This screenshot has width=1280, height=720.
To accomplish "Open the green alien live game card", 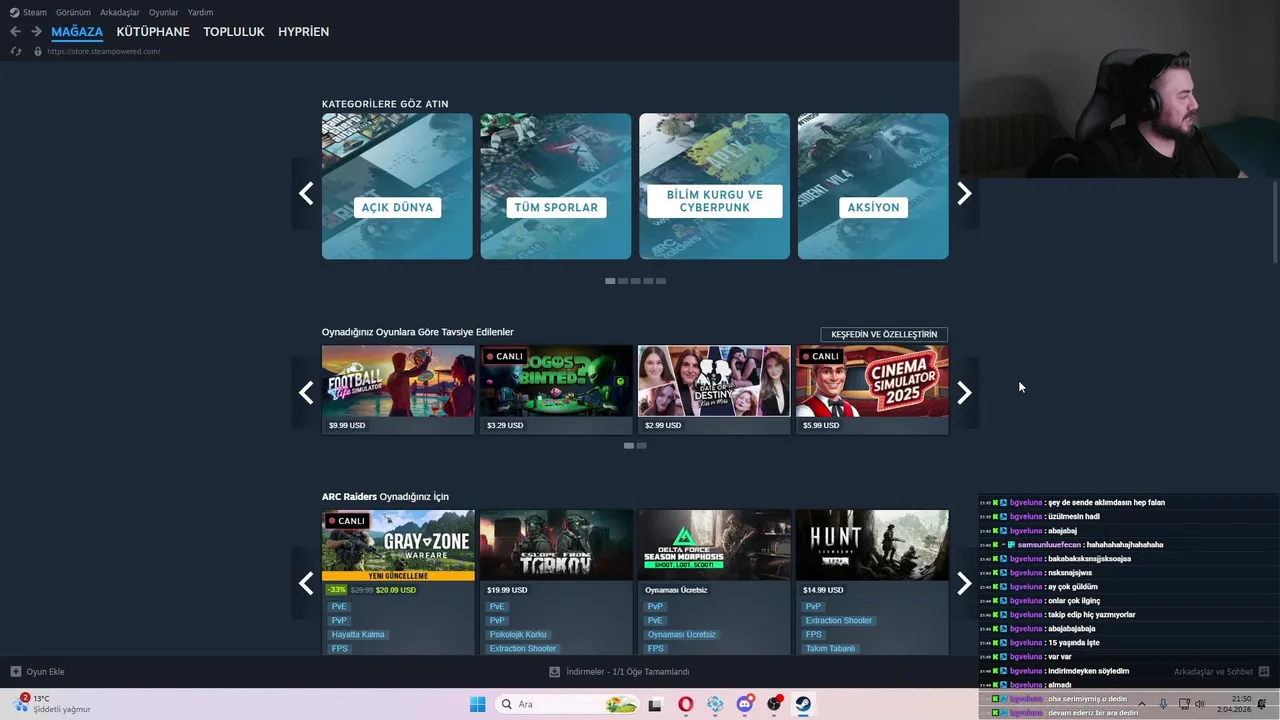I will coord(556,390).
